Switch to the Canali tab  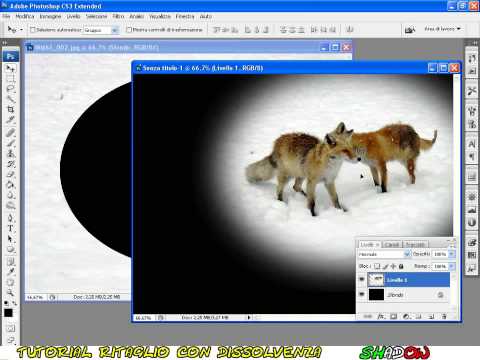(x=392, y=244)
